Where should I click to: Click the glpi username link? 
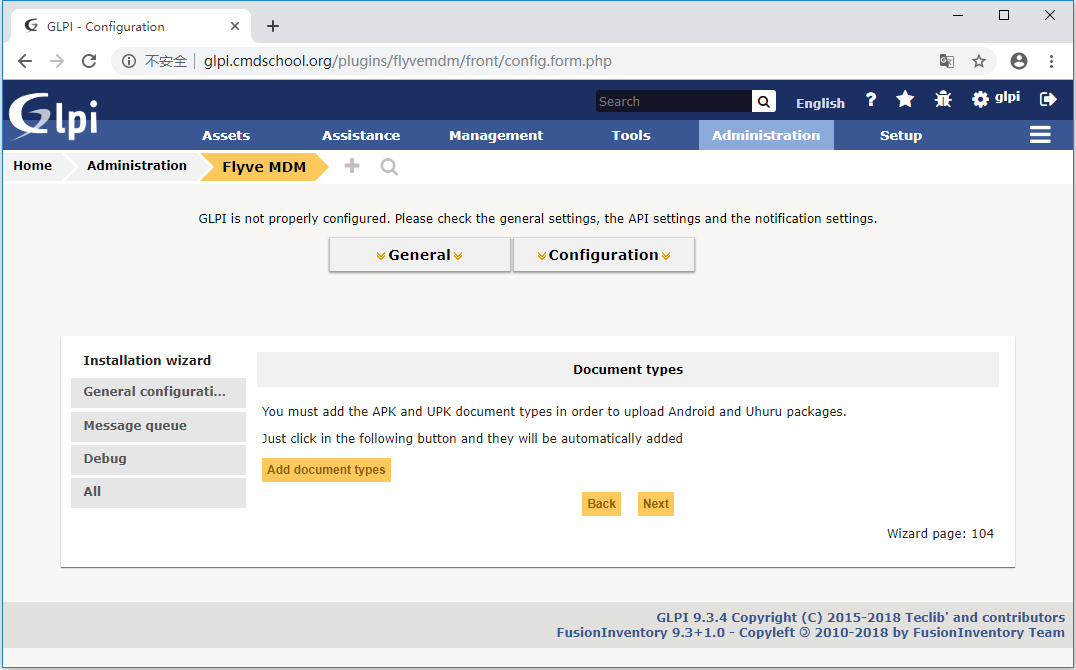[1007, 97]
